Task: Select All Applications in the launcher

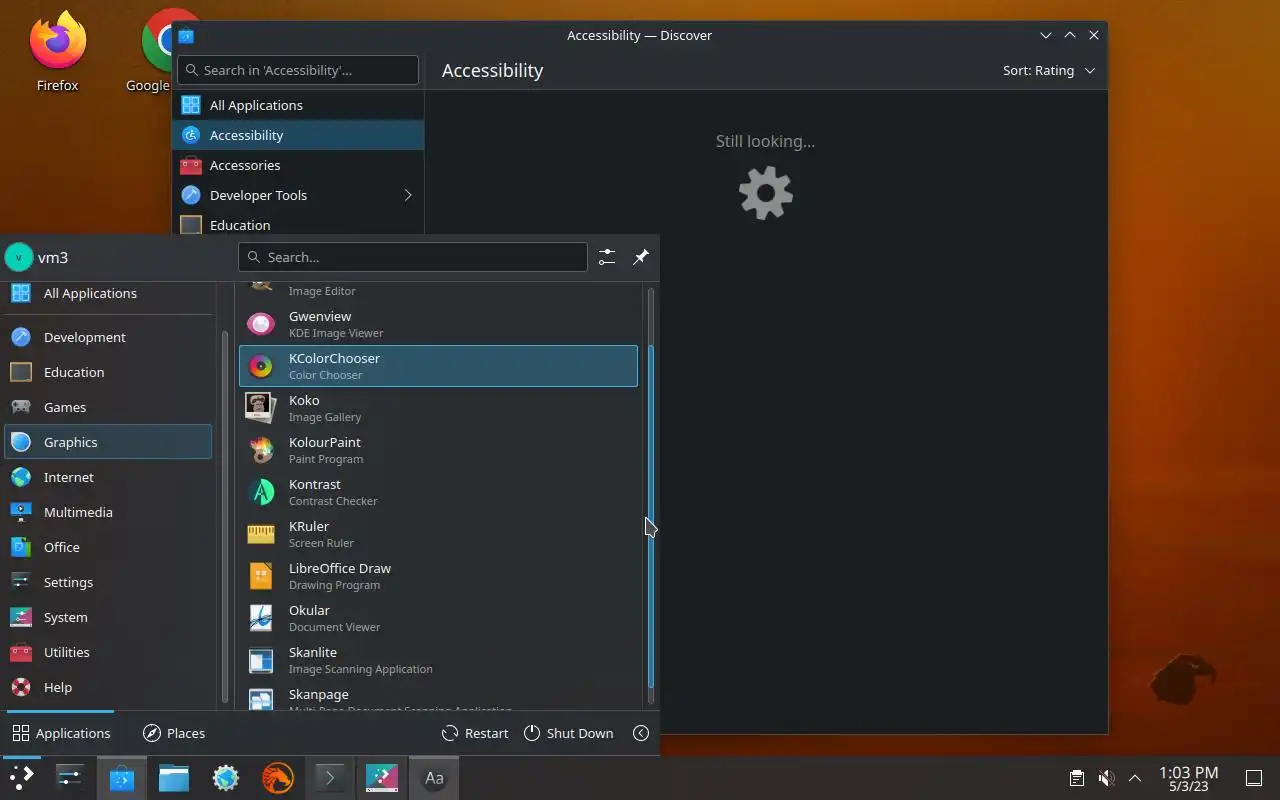Action: point(108,293)
